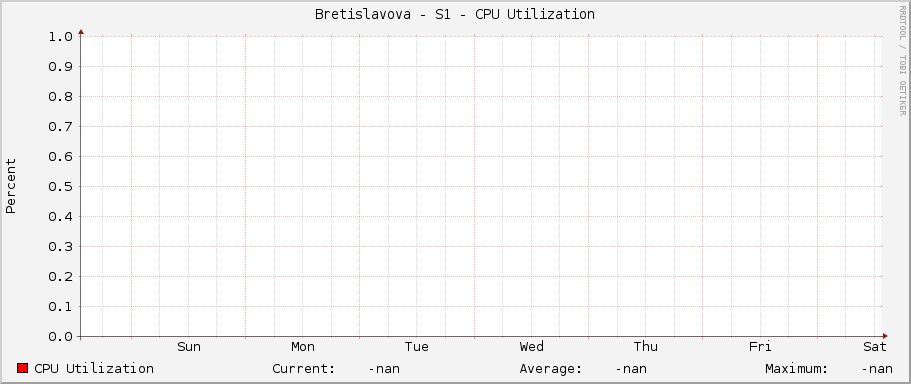
Task: Click the '0.0' y-axis value
Action: [61, 337]
